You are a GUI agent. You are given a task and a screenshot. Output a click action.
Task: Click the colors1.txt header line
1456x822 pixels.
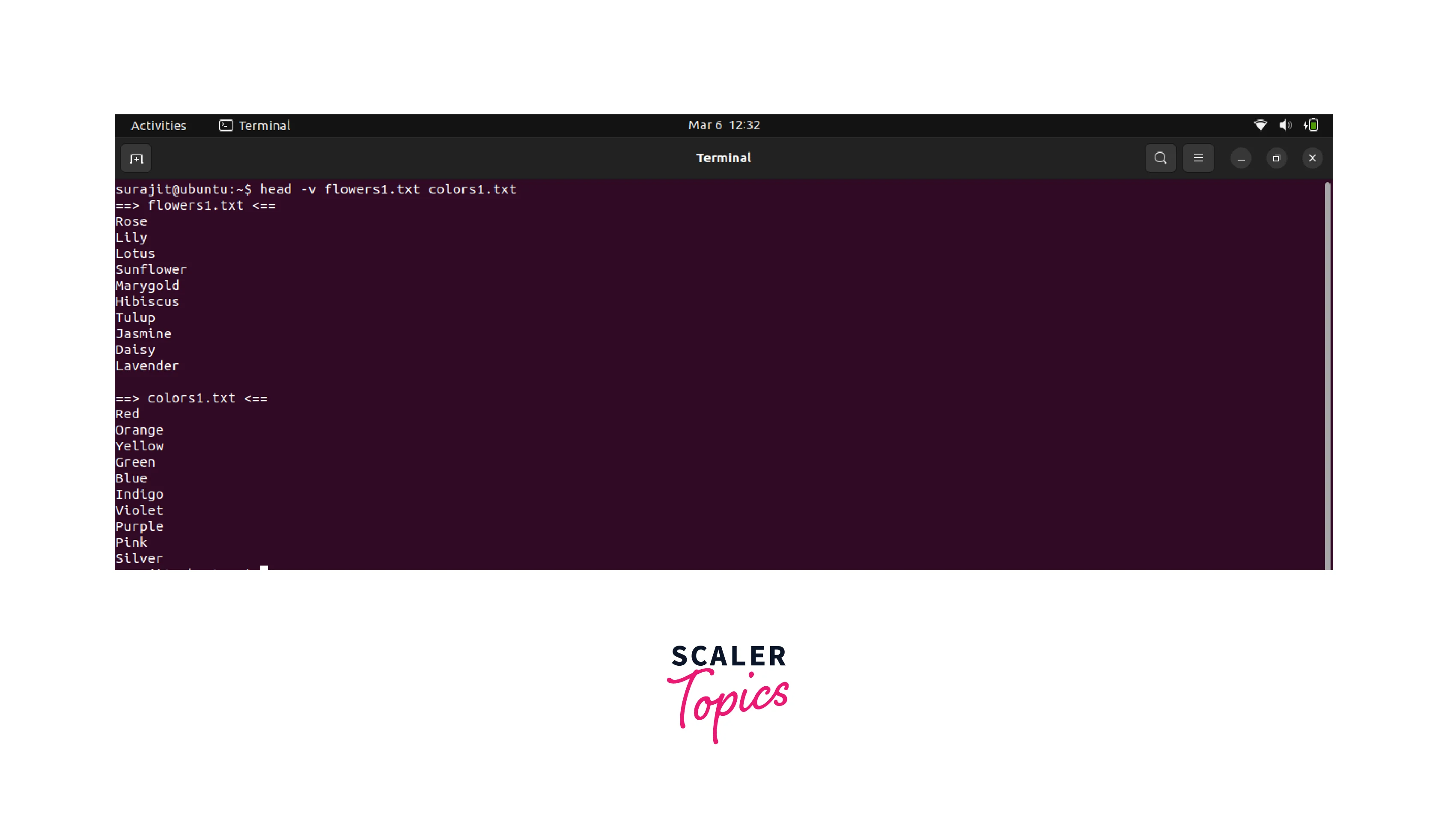click(191, 398)
